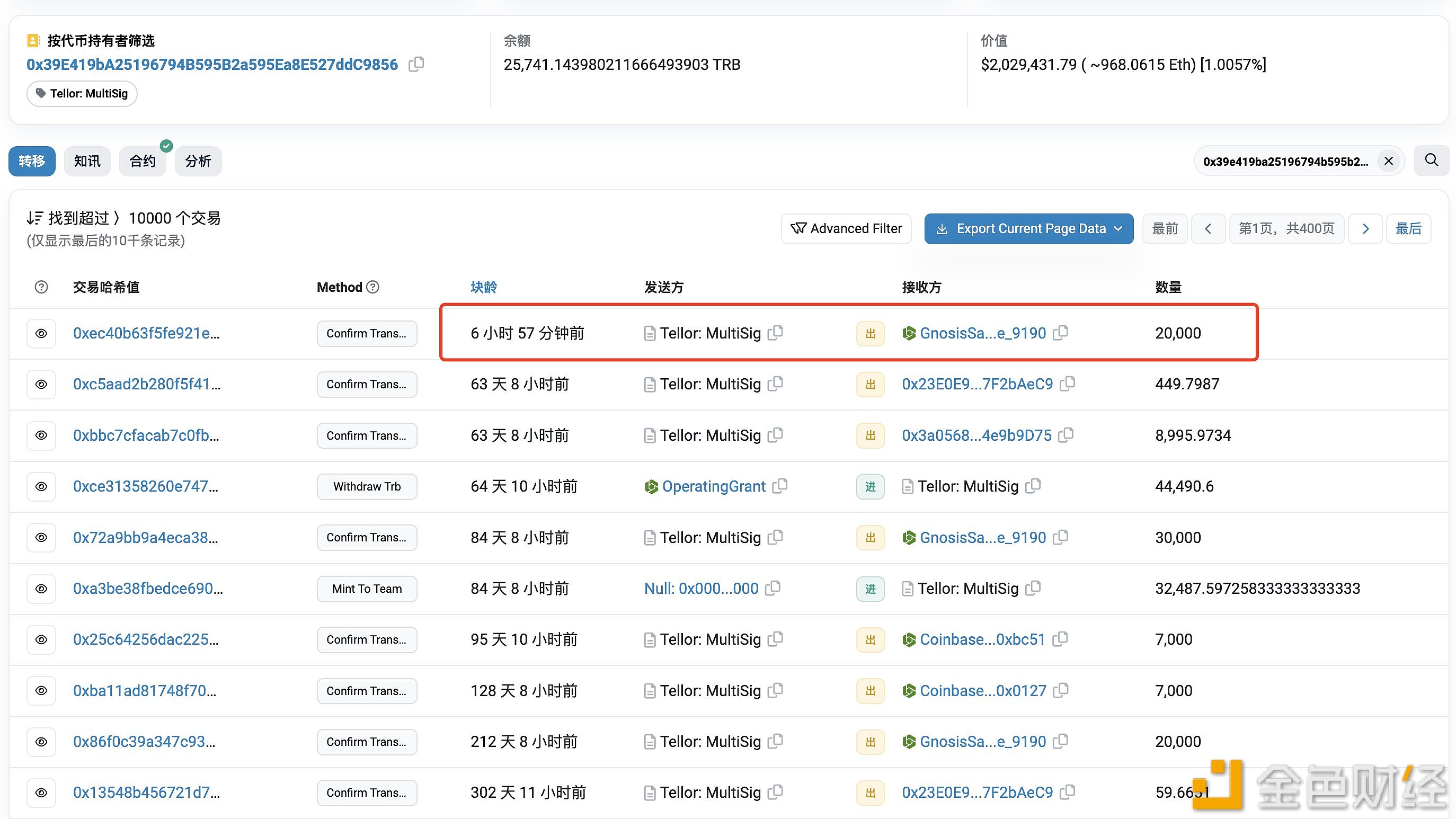Open the 合约 tab

pyautogui.click(x=143, y=161)
